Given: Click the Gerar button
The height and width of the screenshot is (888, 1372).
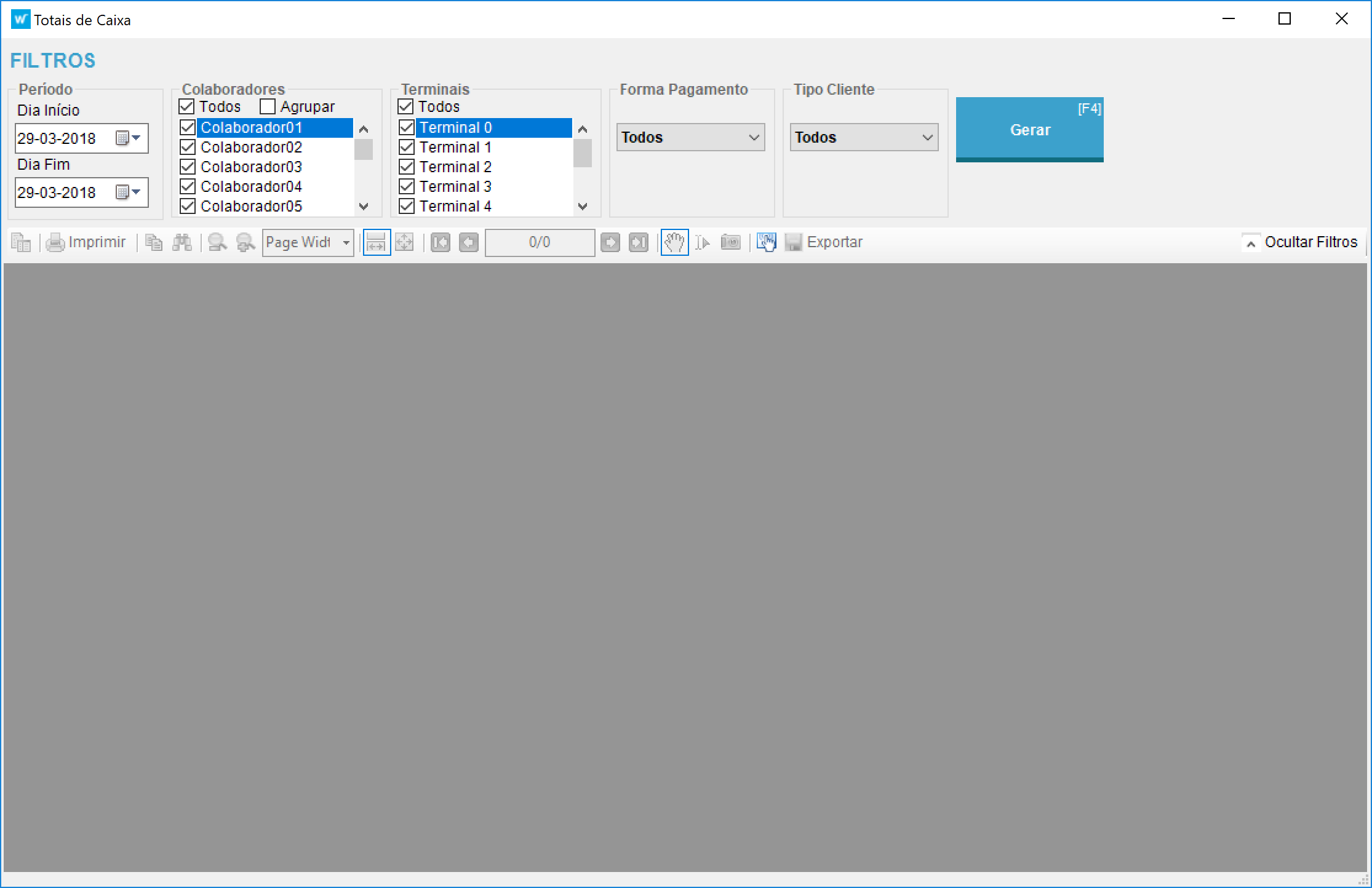Looking at the screenshot, I should 1029,129.
